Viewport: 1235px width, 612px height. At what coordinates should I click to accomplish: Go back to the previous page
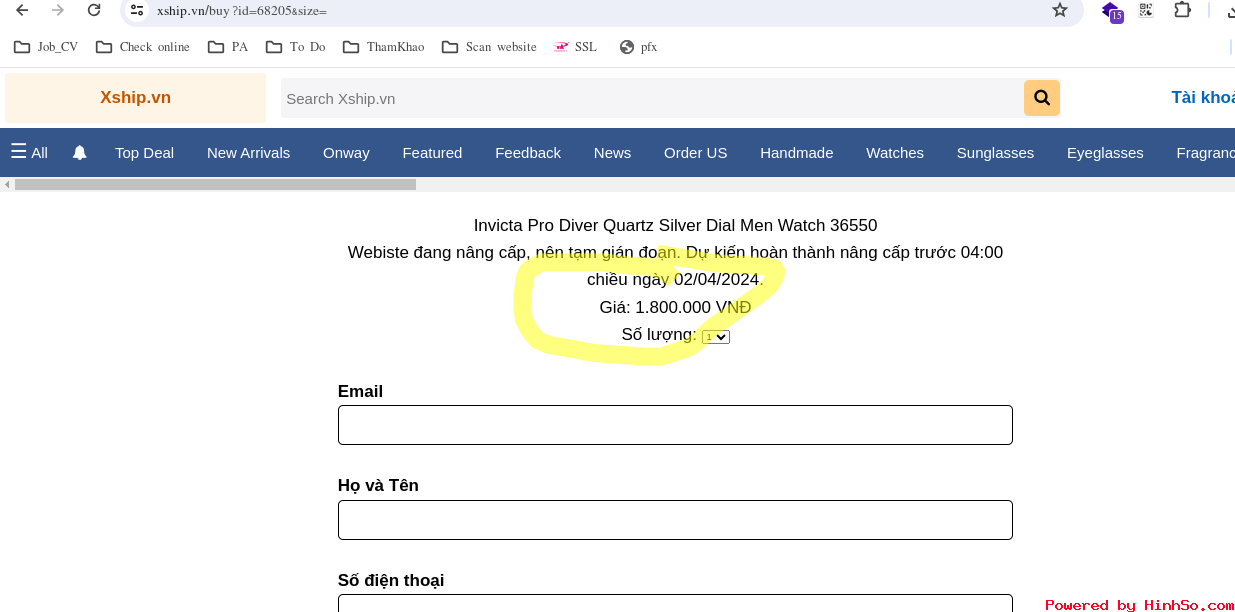pos(22,10)
